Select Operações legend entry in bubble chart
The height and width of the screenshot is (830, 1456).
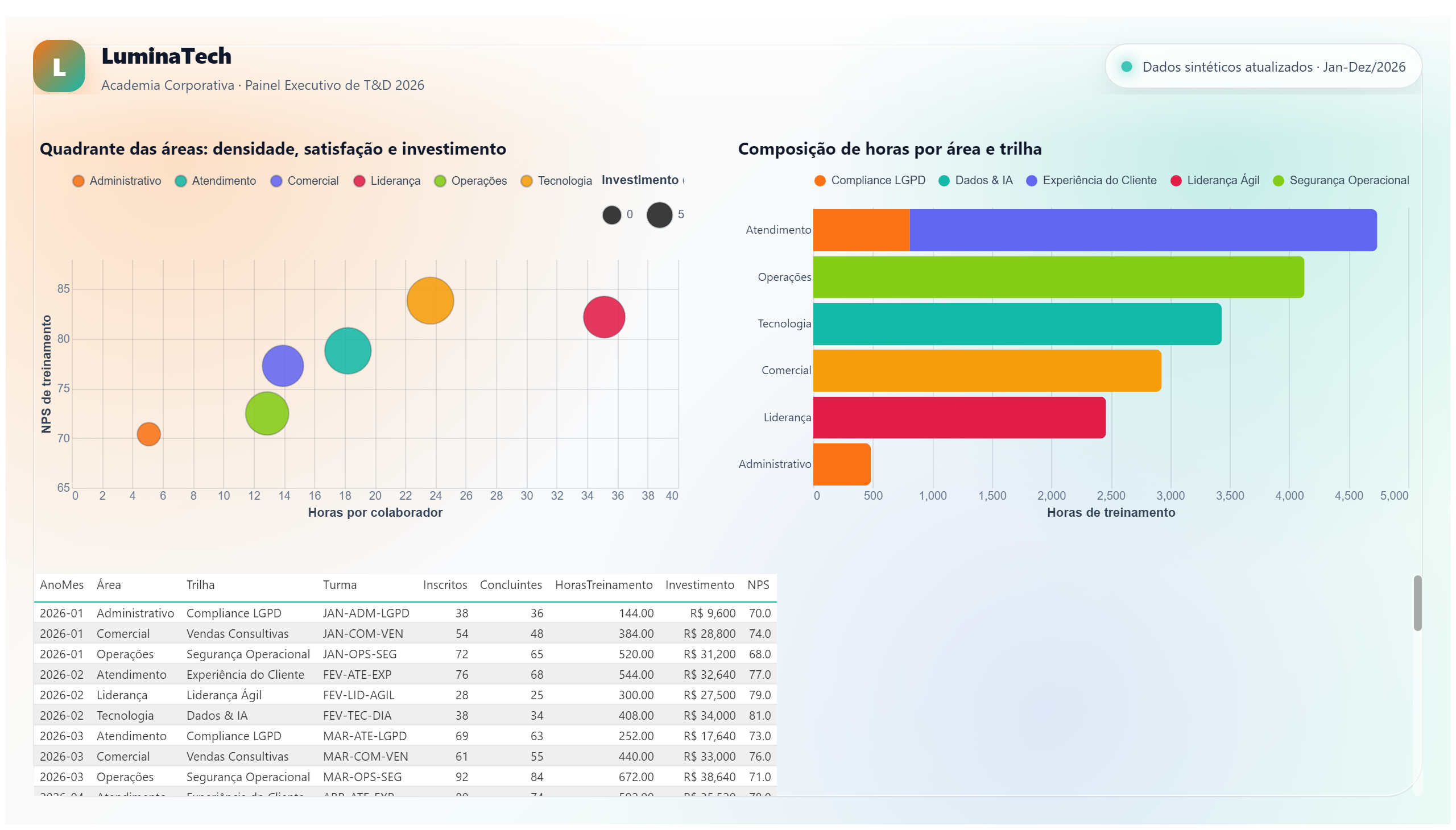[470, 181]
